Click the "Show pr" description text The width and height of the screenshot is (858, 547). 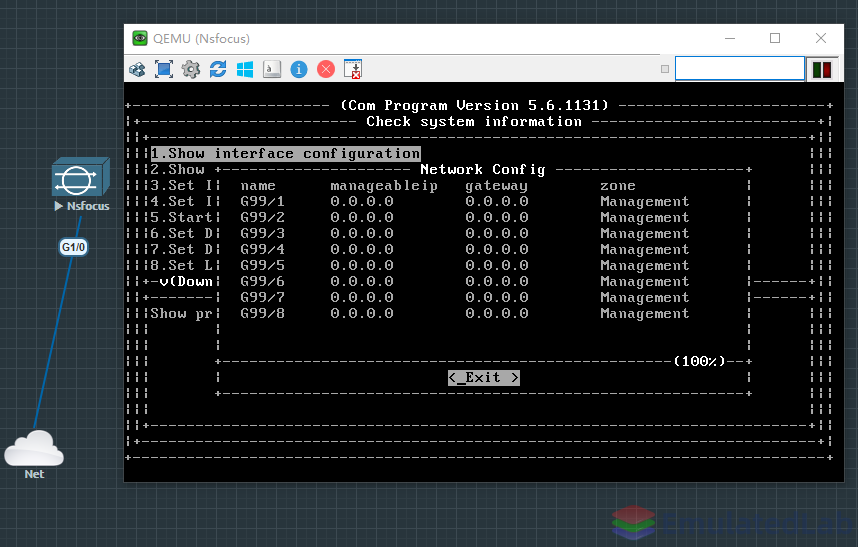pyautogui.click(x=182, y=313)
